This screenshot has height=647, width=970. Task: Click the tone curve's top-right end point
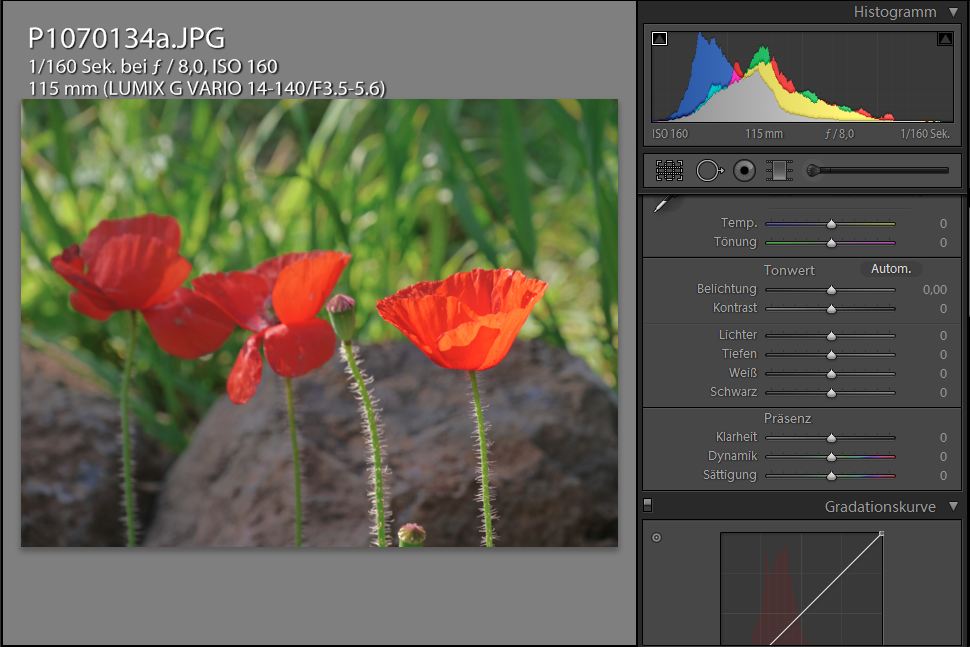[x=882, y=533]
